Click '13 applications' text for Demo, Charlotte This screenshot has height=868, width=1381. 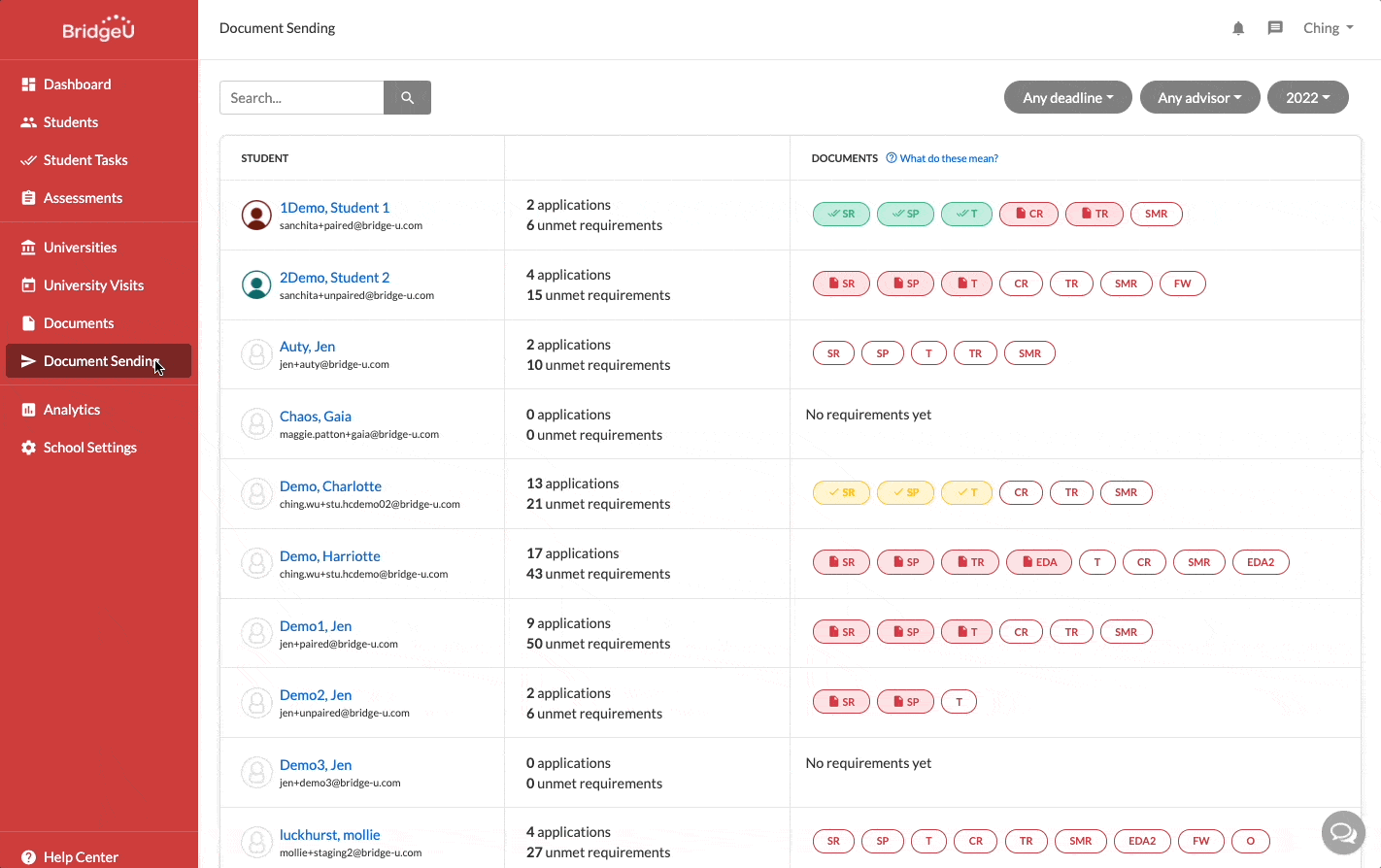pyautogui.click(x=573, y=484)
